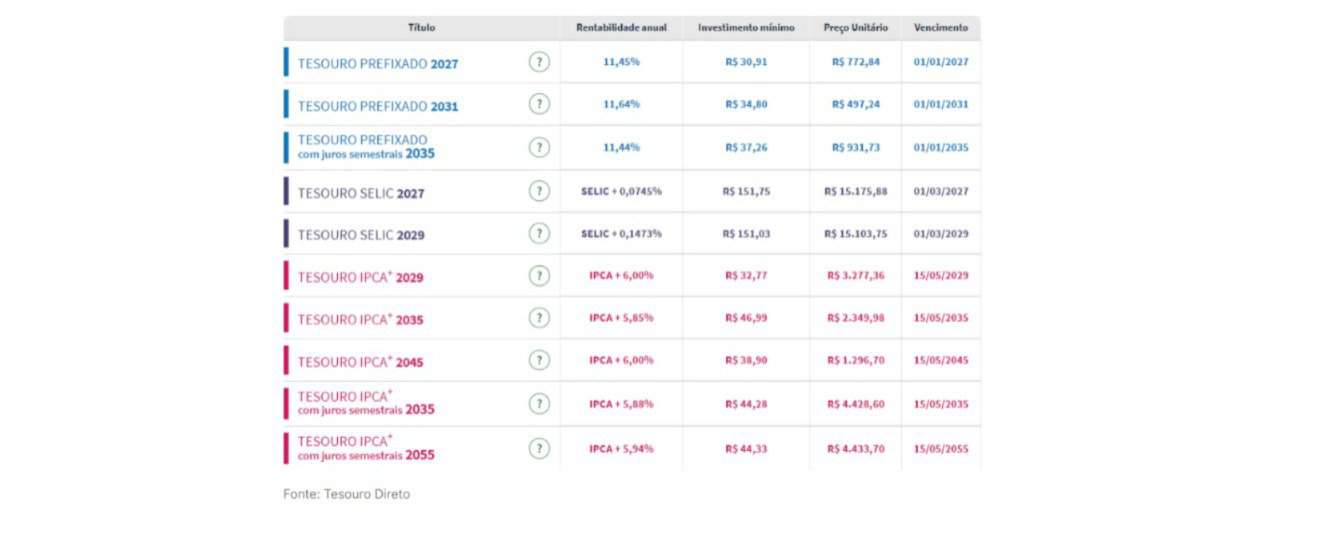This screenshot has width=1317, height=549.
Task: Click the 01/03/2029 maturity date
Action: pos(941,233)
